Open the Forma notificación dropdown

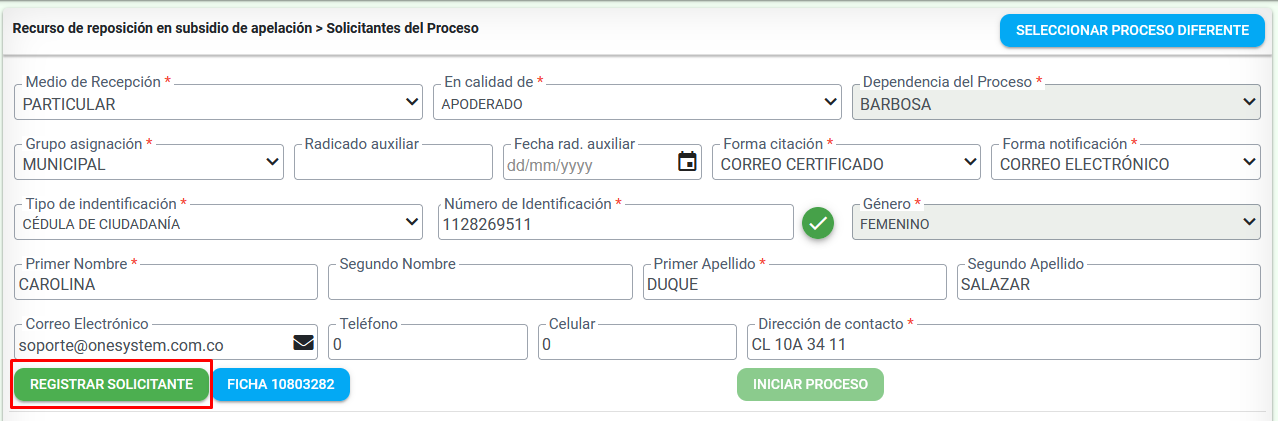[1125, 163]
